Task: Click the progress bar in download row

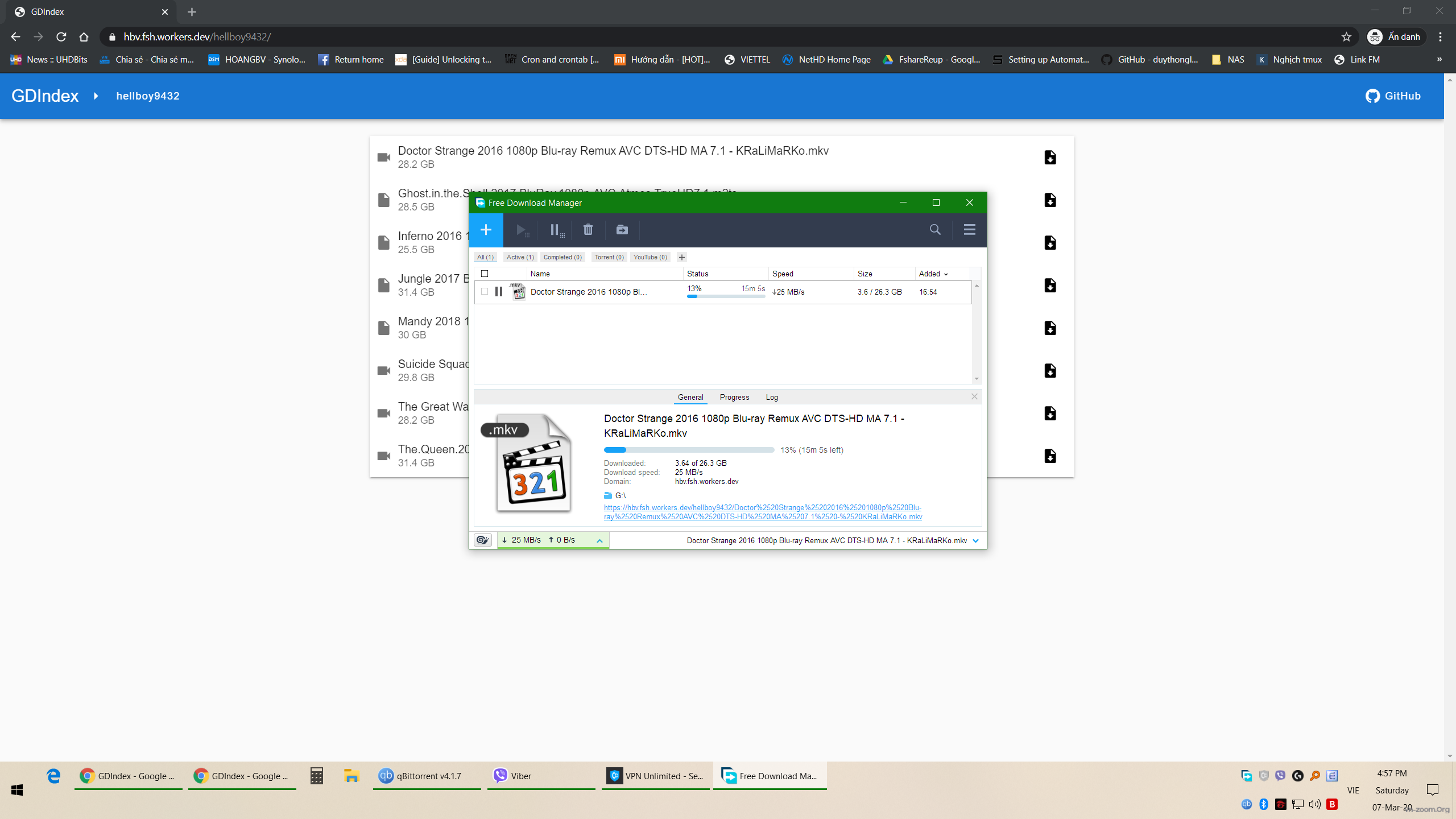Action: pos(726,296)
